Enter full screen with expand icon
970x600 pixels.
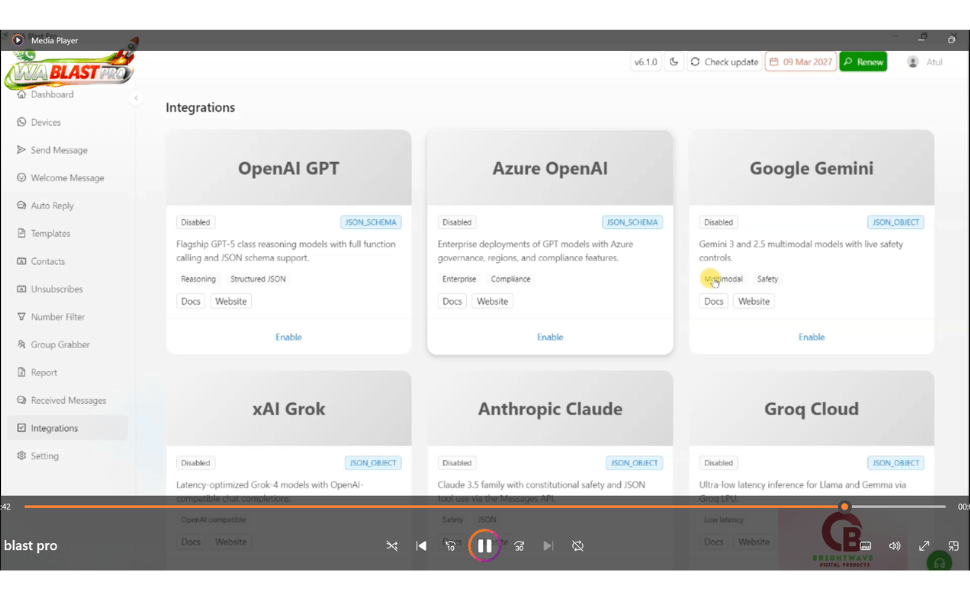[924, 546]
